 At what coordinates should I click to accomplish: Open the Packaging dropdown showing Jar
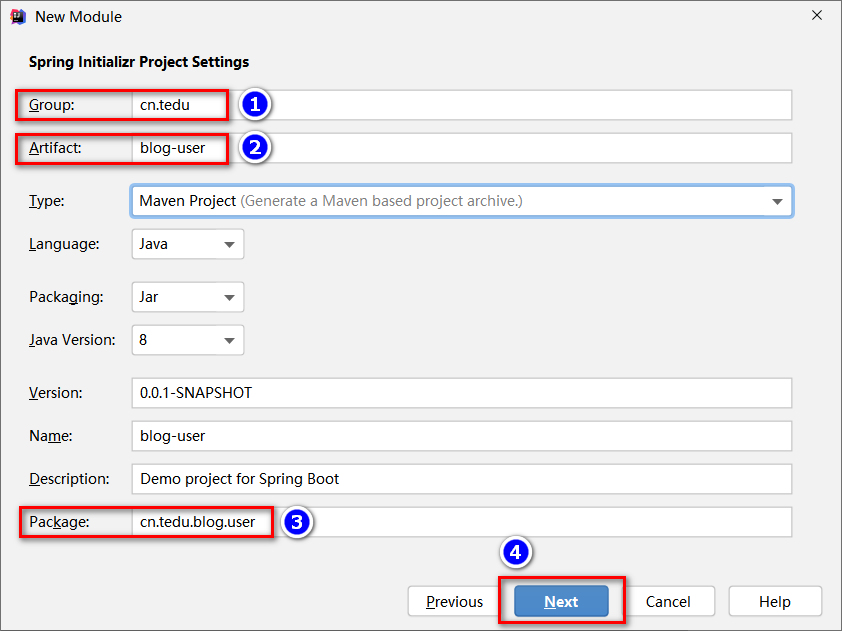click(x=187, y=297)
